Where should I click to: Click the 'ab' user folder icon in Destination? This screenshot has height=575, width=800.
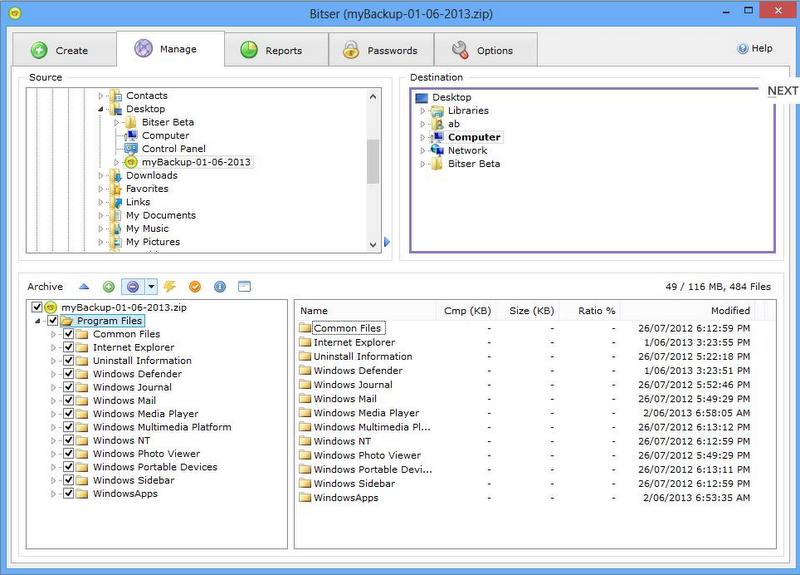(437, 123)
